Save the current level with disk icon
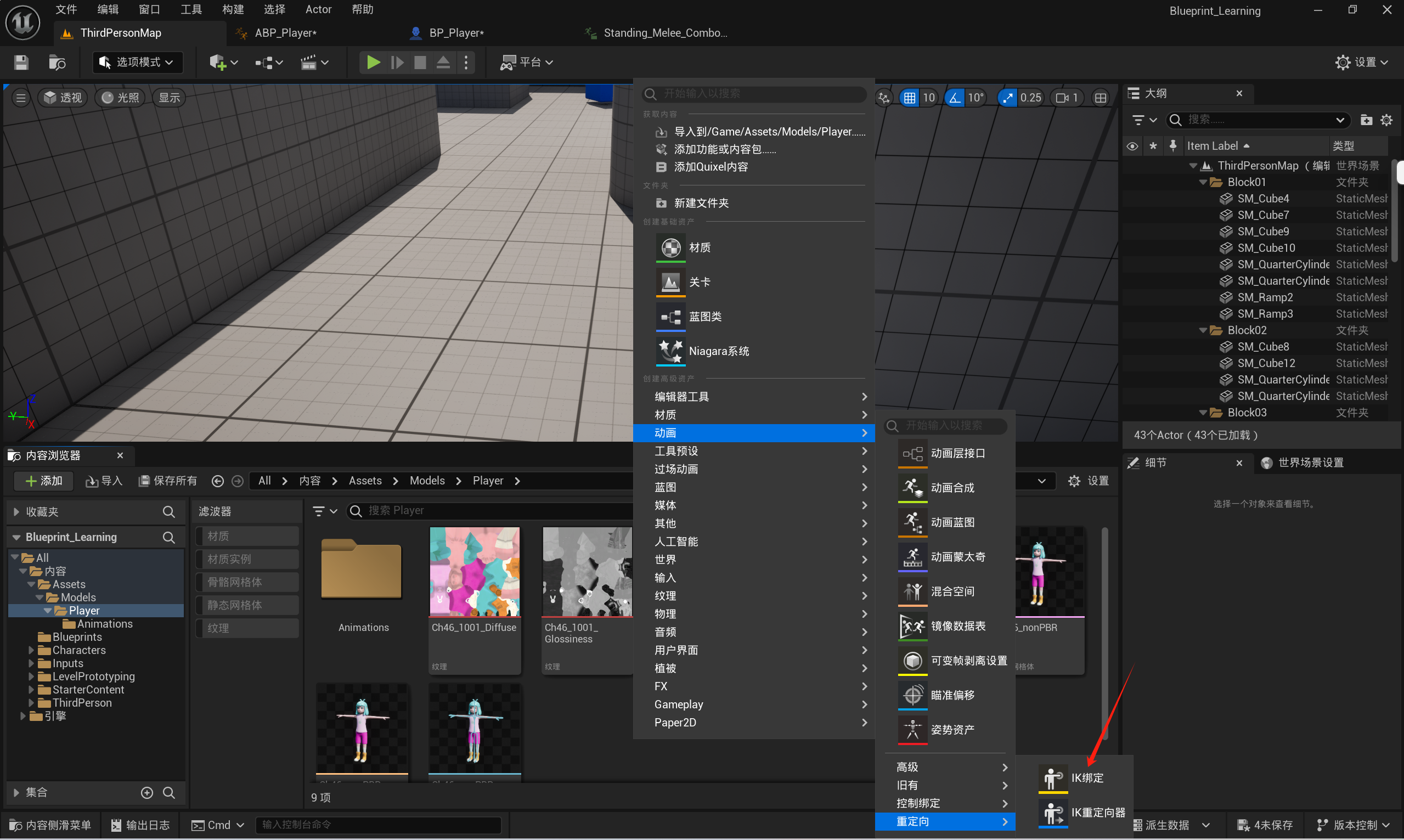 pos(21,62)
